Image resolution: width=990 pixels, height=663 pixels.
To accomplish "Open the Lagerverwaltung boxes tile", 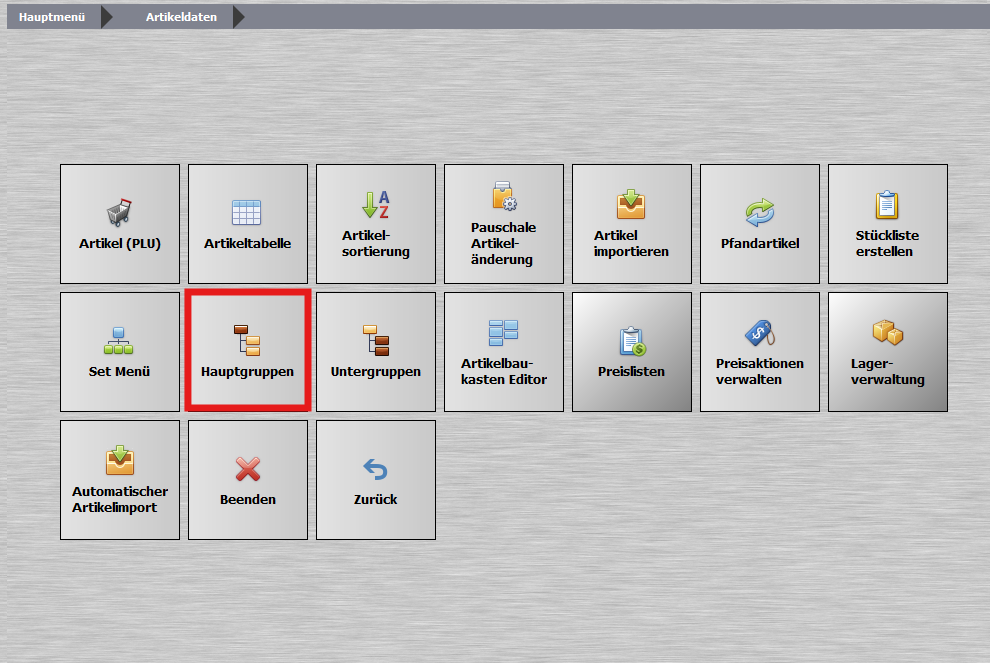I will 888,352.
